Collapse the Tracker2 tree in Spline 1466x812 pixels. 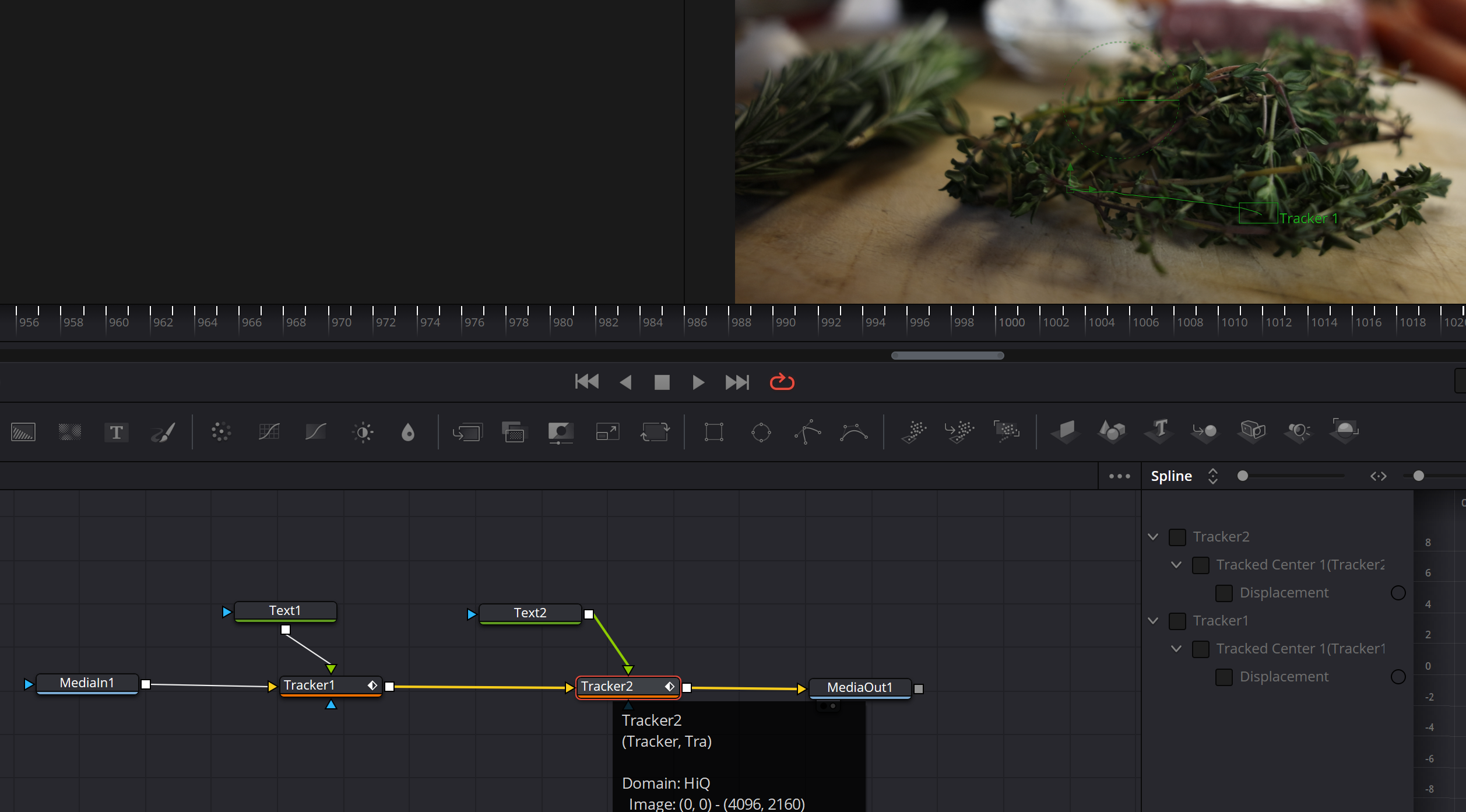coord(1153,537)
